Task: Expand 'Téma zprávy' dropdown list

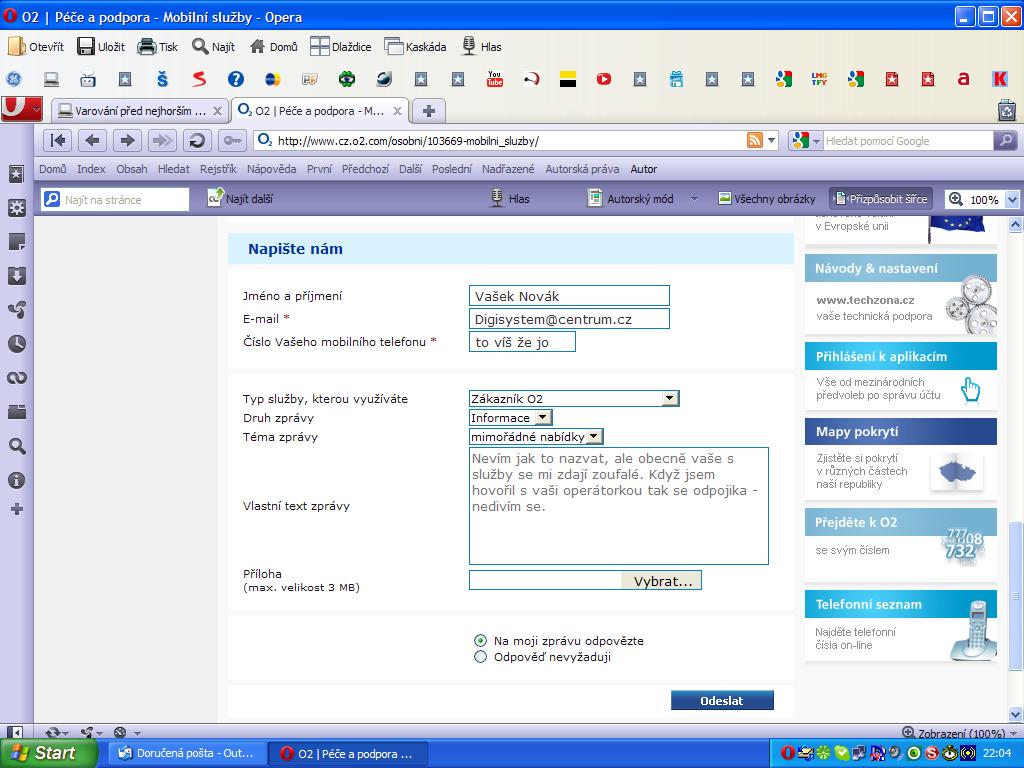Action: 593,436
